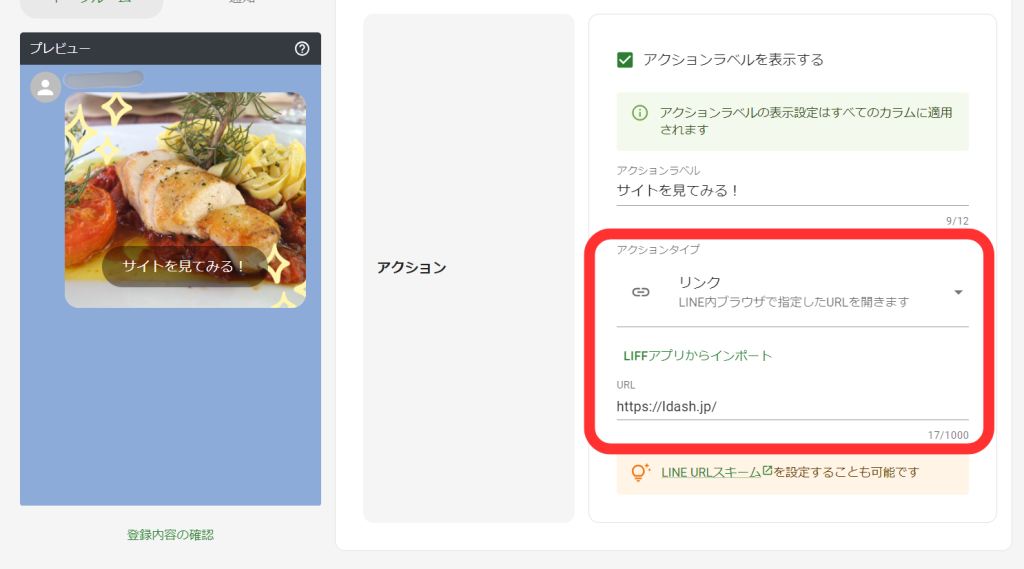
Task: Click the lightbulb icon in the orange tip
Action: 640,472
